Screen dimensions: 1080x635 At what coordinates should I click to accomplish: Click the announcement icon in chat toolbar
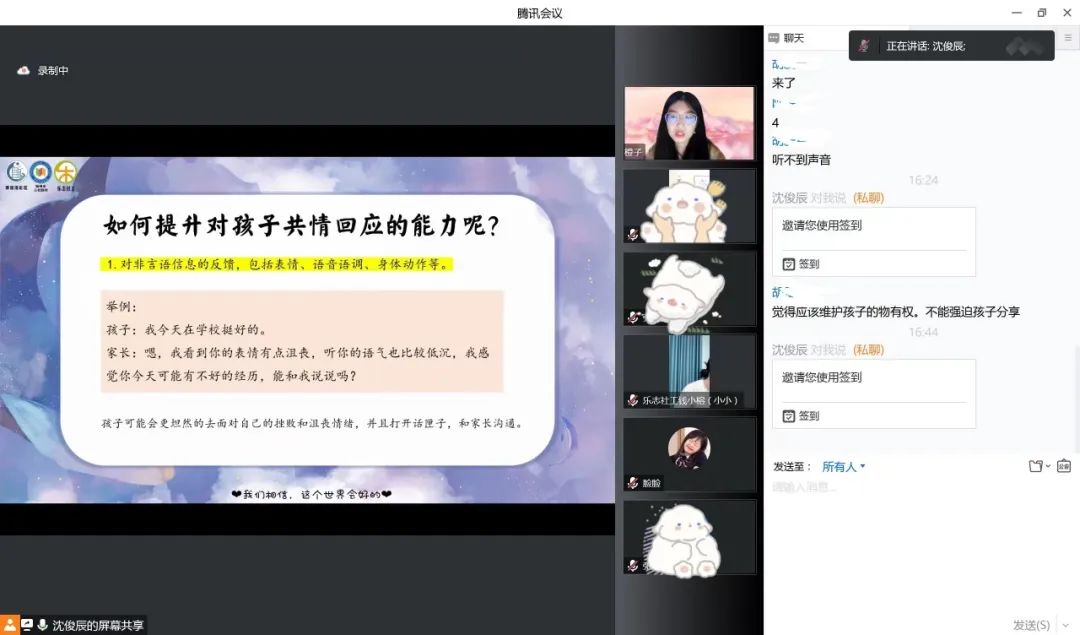point(1064,466)
